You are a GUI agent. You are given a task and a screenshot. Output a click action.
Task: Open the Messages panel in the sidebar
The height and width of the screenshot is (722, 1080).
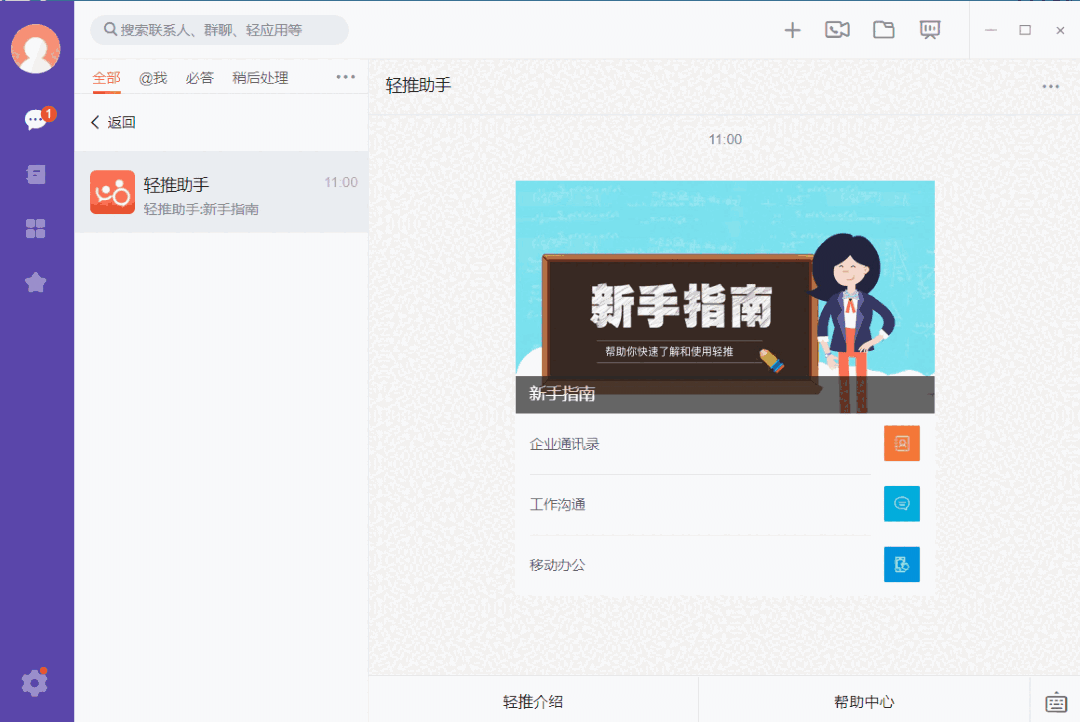(x=35, y=118)
